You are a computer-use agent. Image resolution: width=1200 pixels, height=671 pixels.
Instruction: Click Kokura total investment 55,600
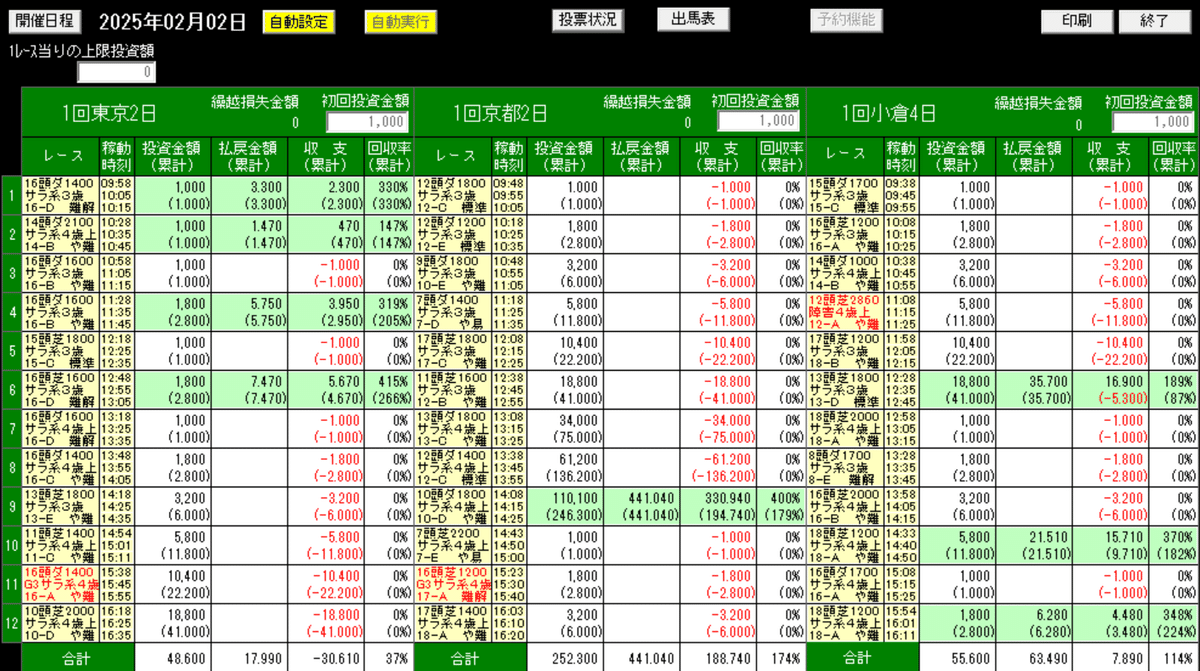957,658
